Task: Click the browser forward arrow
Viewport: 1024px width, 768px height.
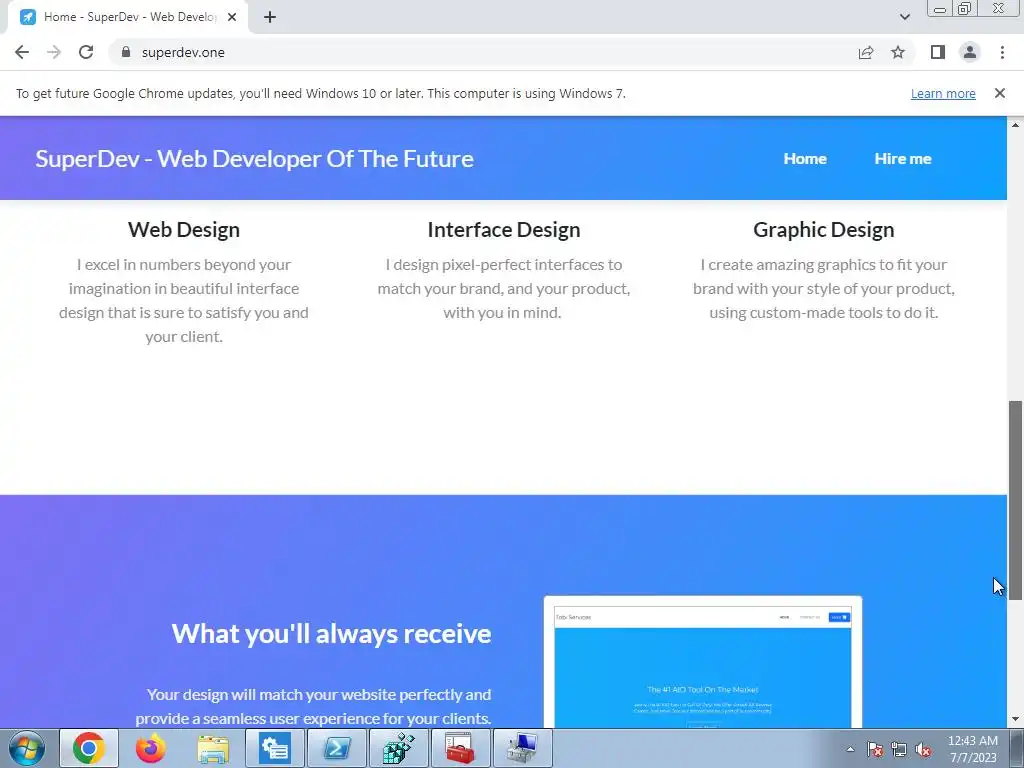Action: tap(54, 52)
